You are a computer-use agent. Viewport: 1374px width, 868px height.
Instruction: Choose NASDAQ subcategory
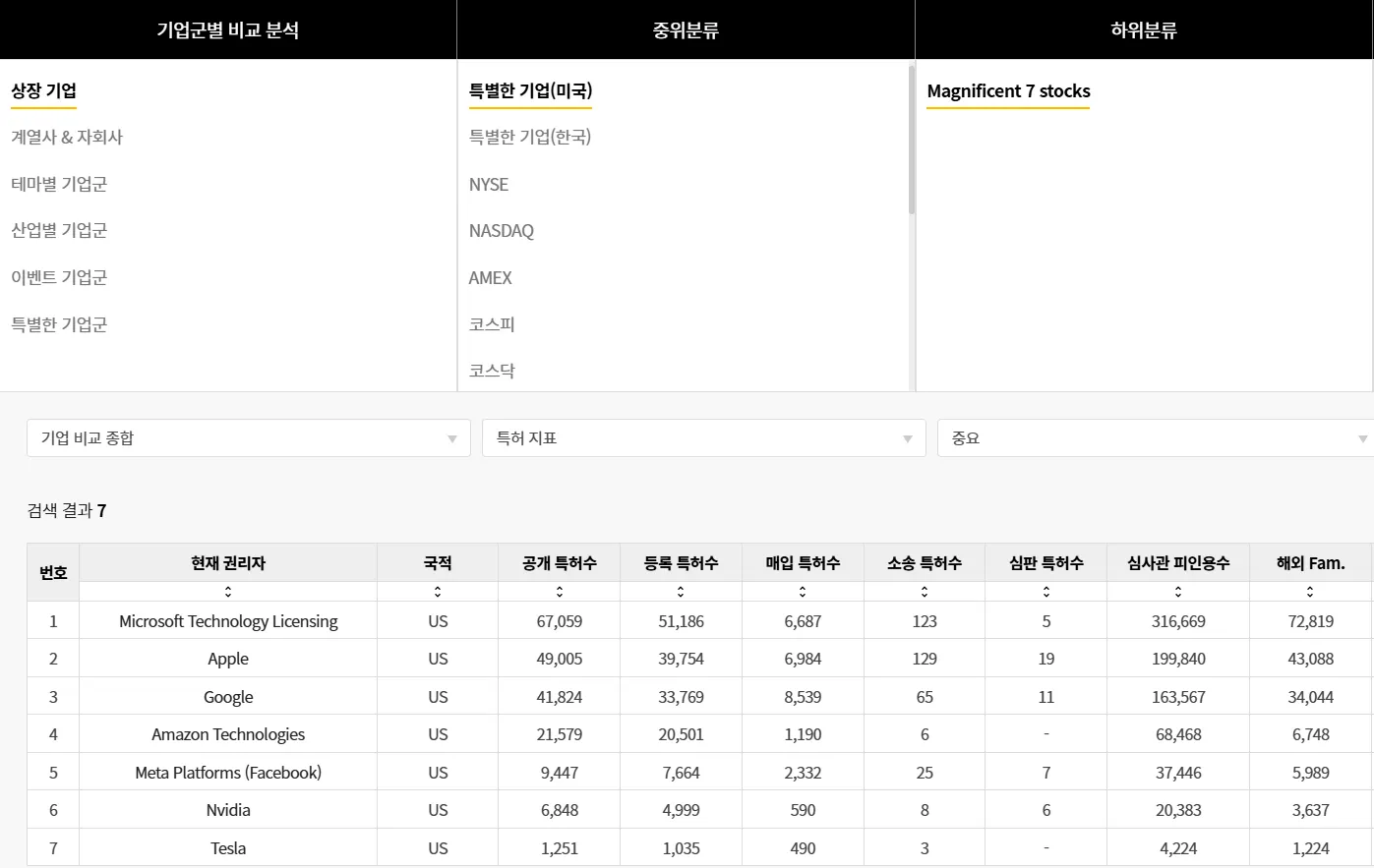[x=502, y=231]
